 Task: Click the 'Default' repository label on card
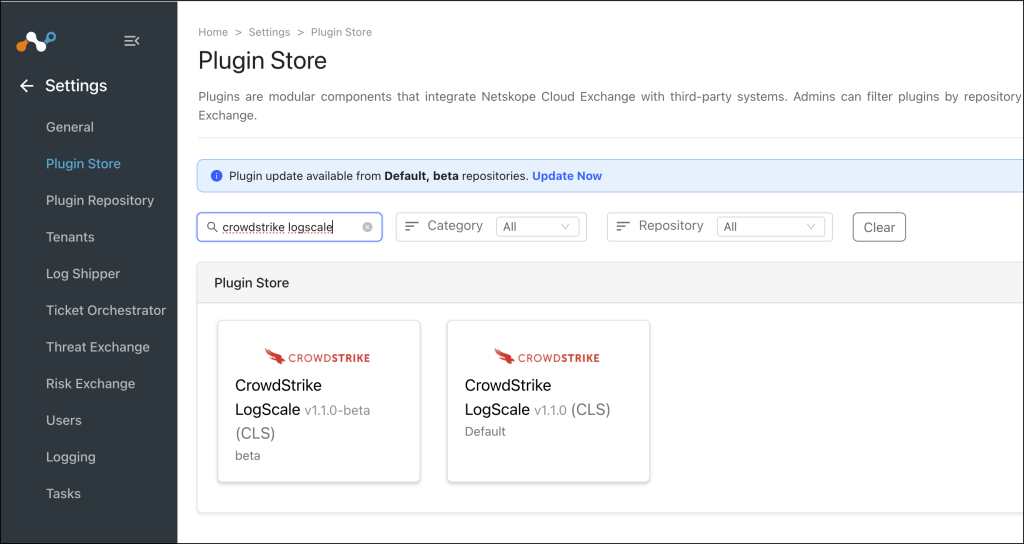(x=485, y=432)
